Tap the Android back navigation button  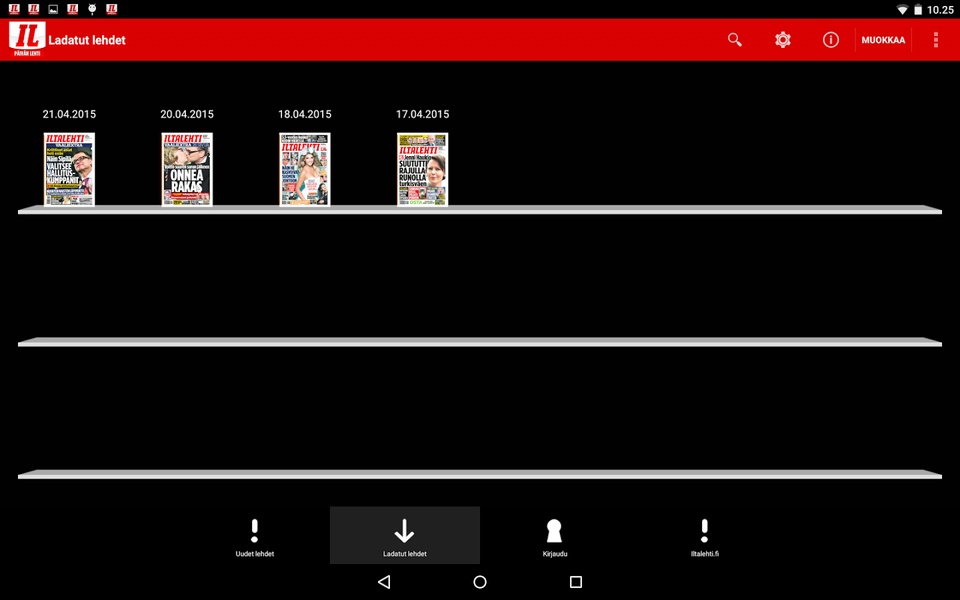(x=384, y=582)
